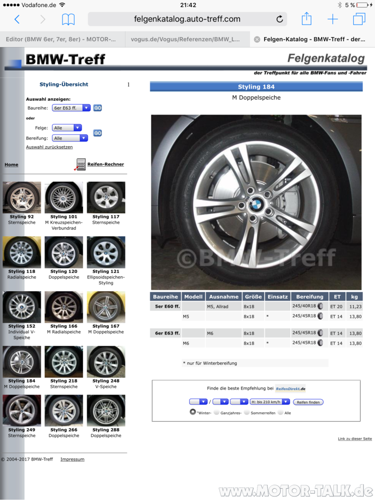
Task: Select the Alle radio button
Action: pos(281,413)
